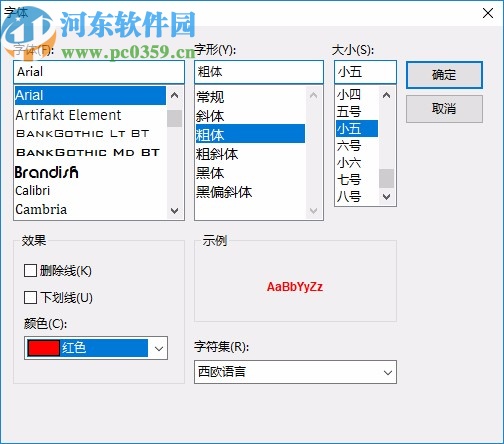Click font list scroll up arrow
The width and height of the screenshot is (504, 444).
[174, 96]
